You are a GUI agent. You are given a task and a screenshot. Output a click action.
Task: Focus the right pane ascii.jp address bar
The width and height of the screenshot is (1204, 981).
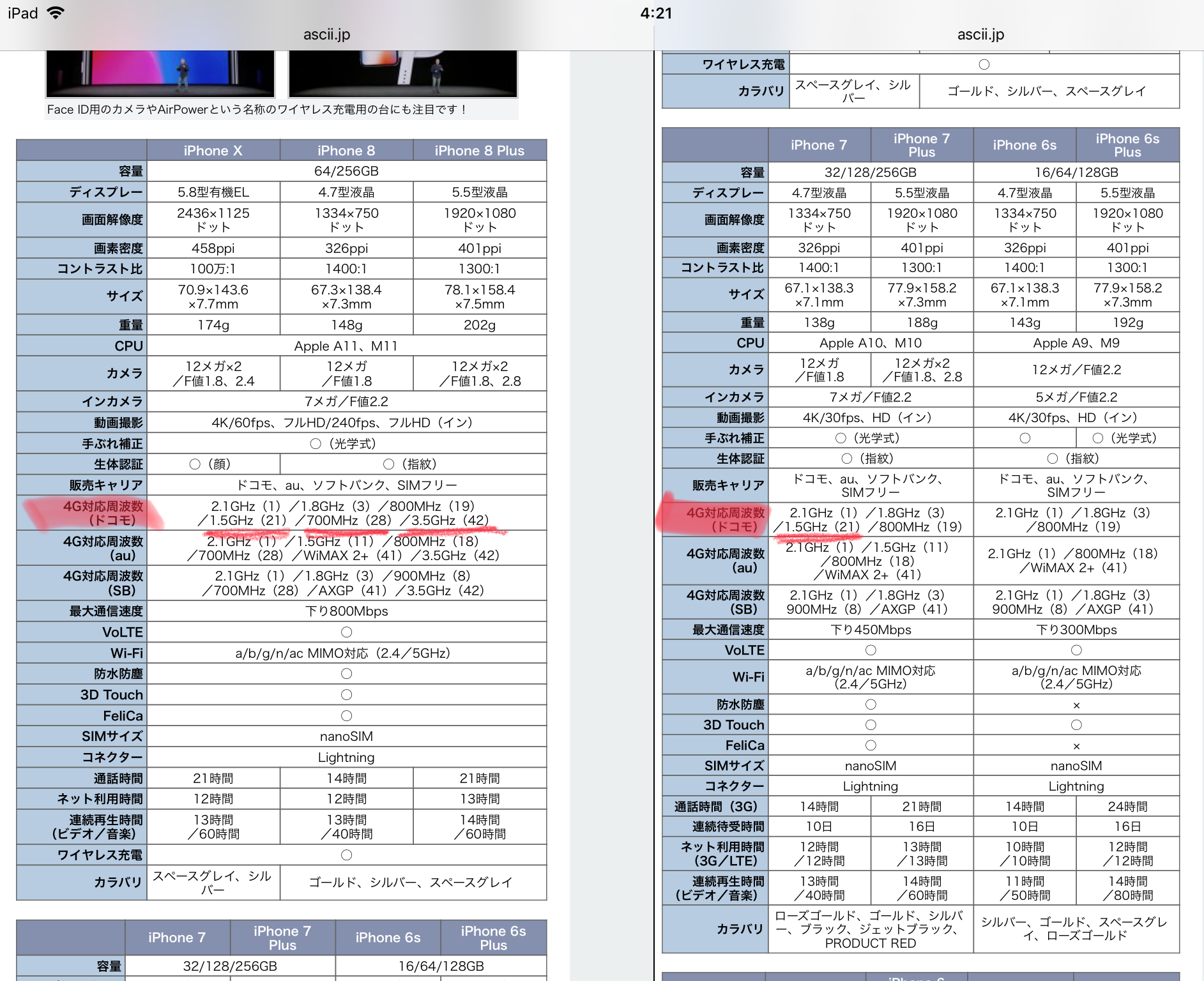(x=980, y=34)
